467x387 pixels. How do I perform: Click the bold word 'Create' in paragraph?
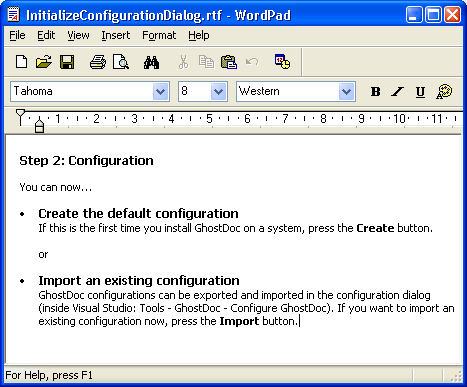click(x=375, y=228)
